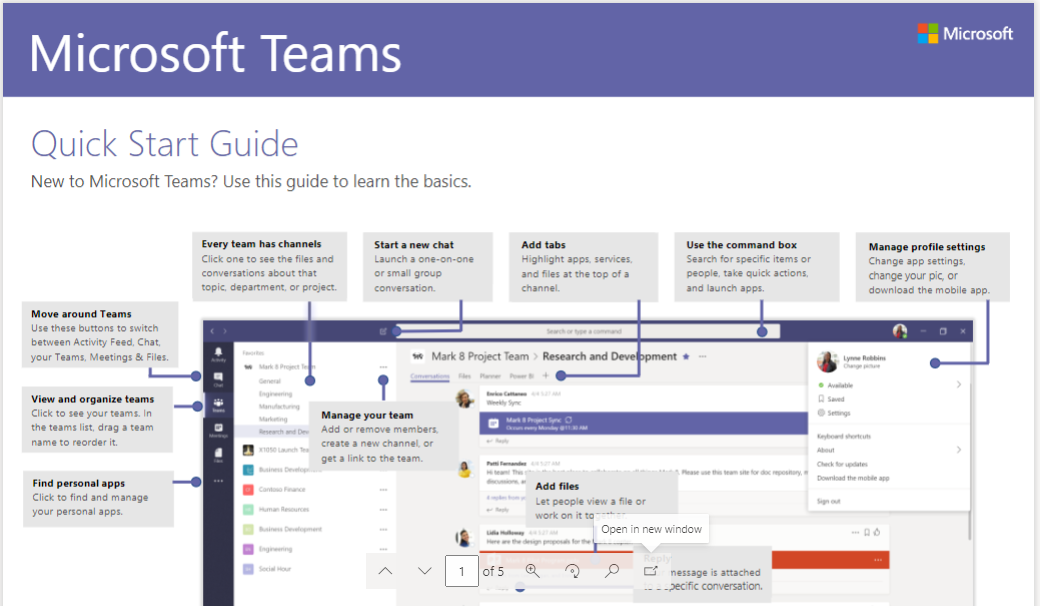
Task: Click the sidebar more apps ellipsis
Action: coord(218,480)
